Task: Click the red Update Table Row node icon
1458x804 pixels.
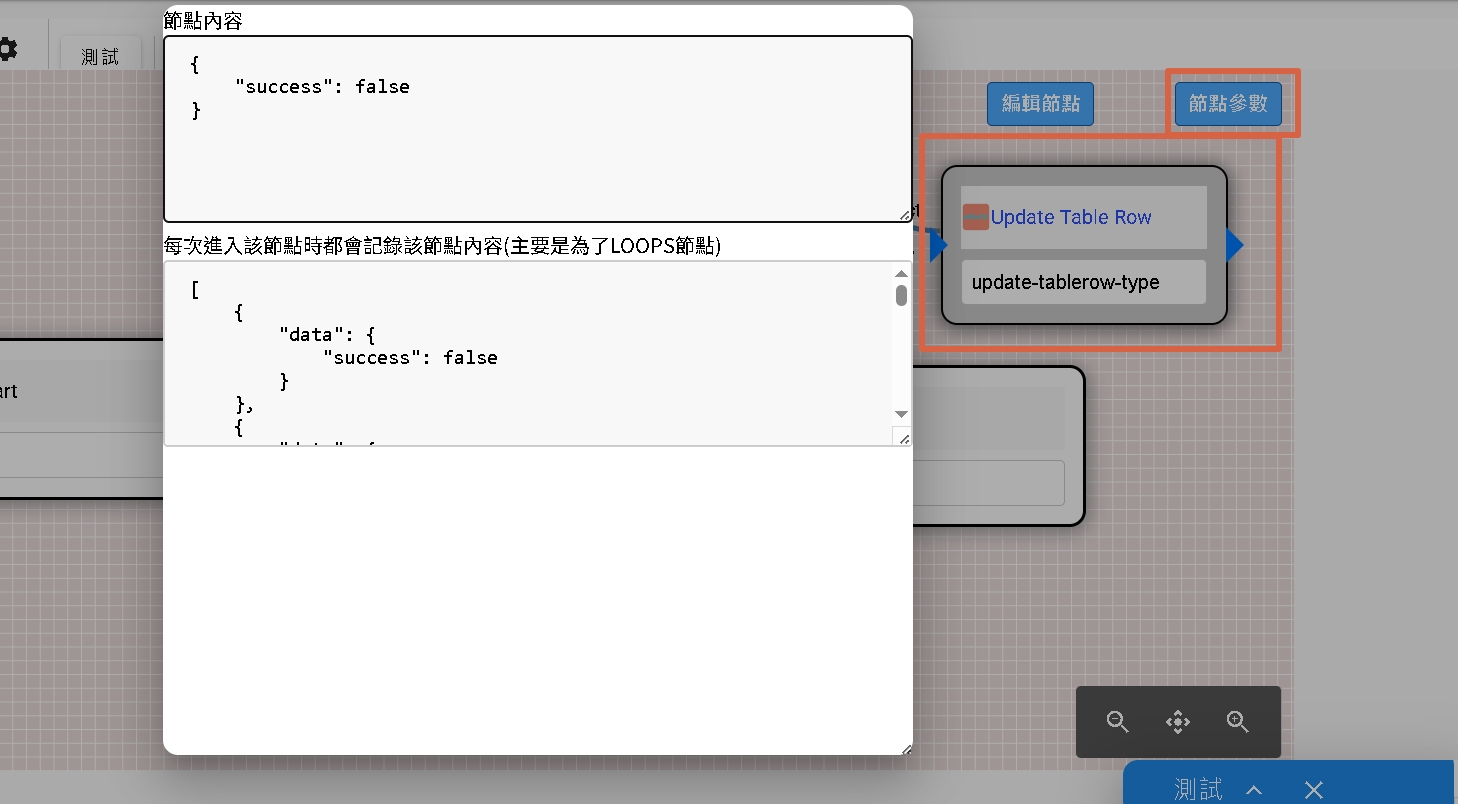Action: pyautogui.click(x=975, y=217)
